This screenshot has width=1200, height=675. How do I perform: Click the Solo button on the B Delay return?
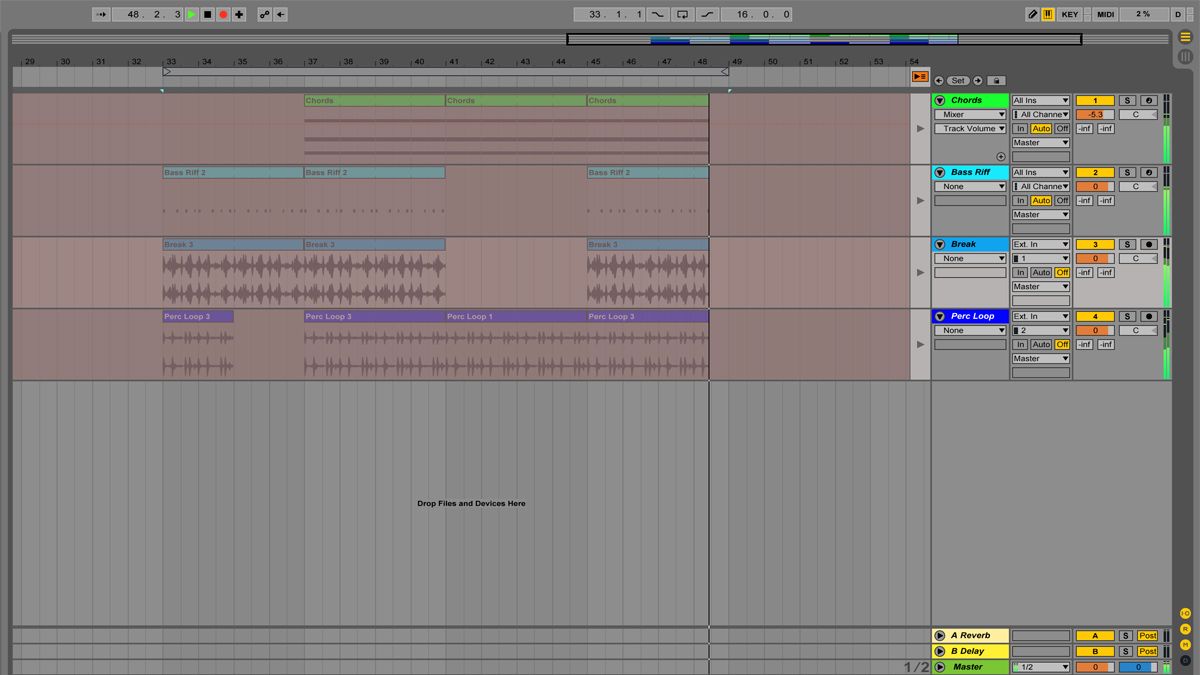point(1126,651)
